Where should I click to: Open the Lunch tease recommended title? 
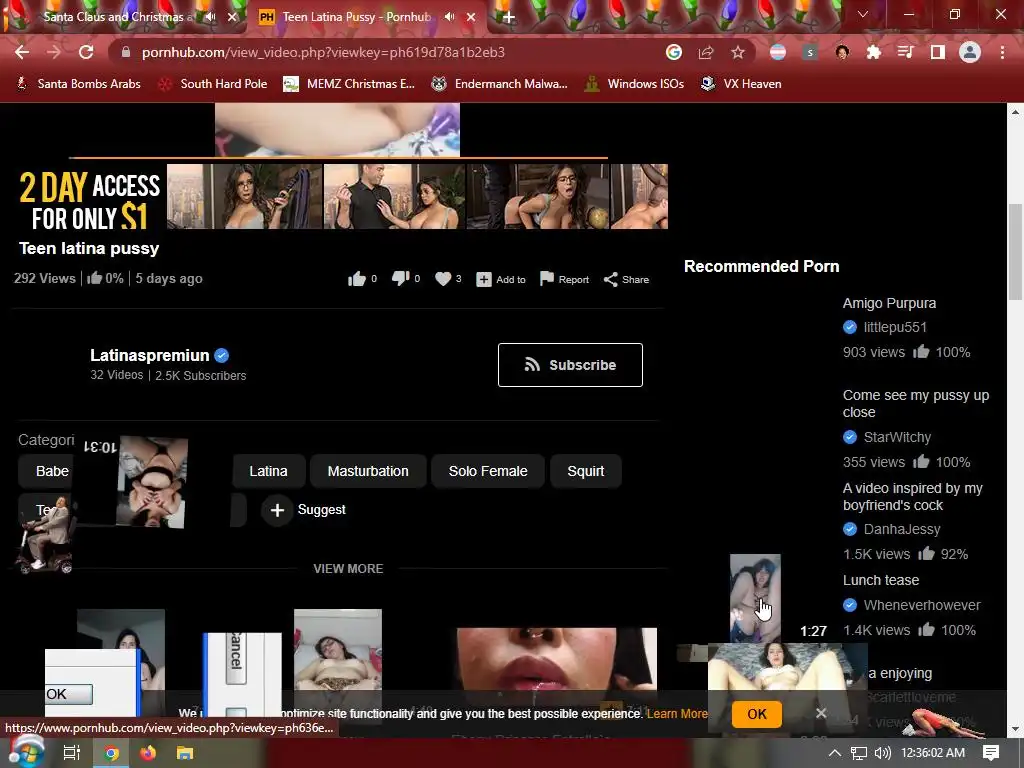[x=881, y=580]
